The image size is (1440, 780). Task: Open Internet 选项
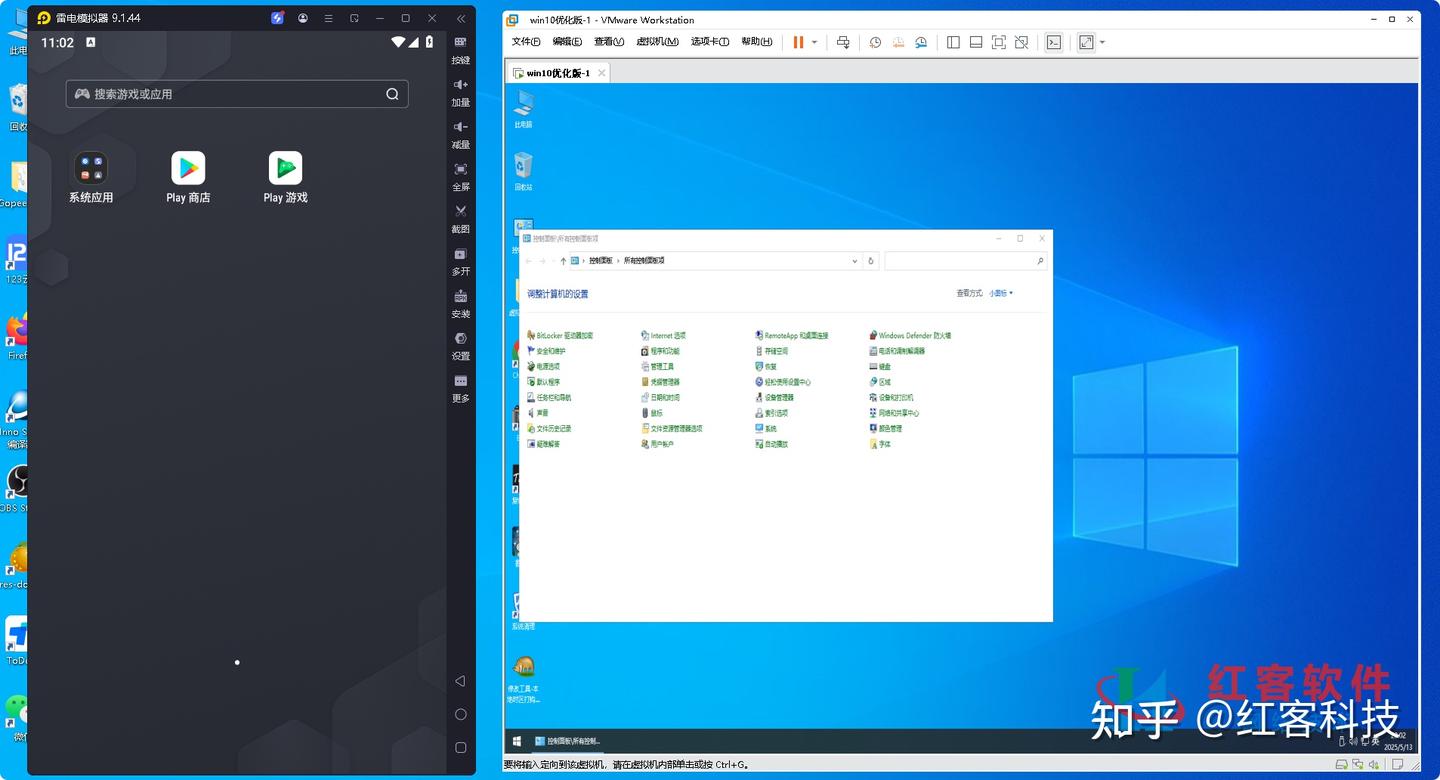point(663,336)
